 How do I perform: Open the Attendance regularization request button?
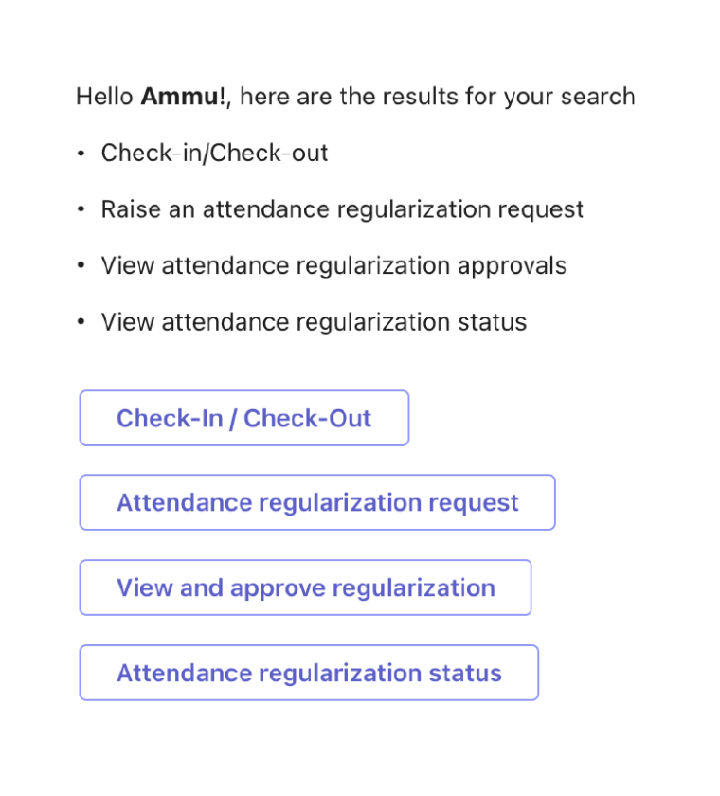point(317,503)
